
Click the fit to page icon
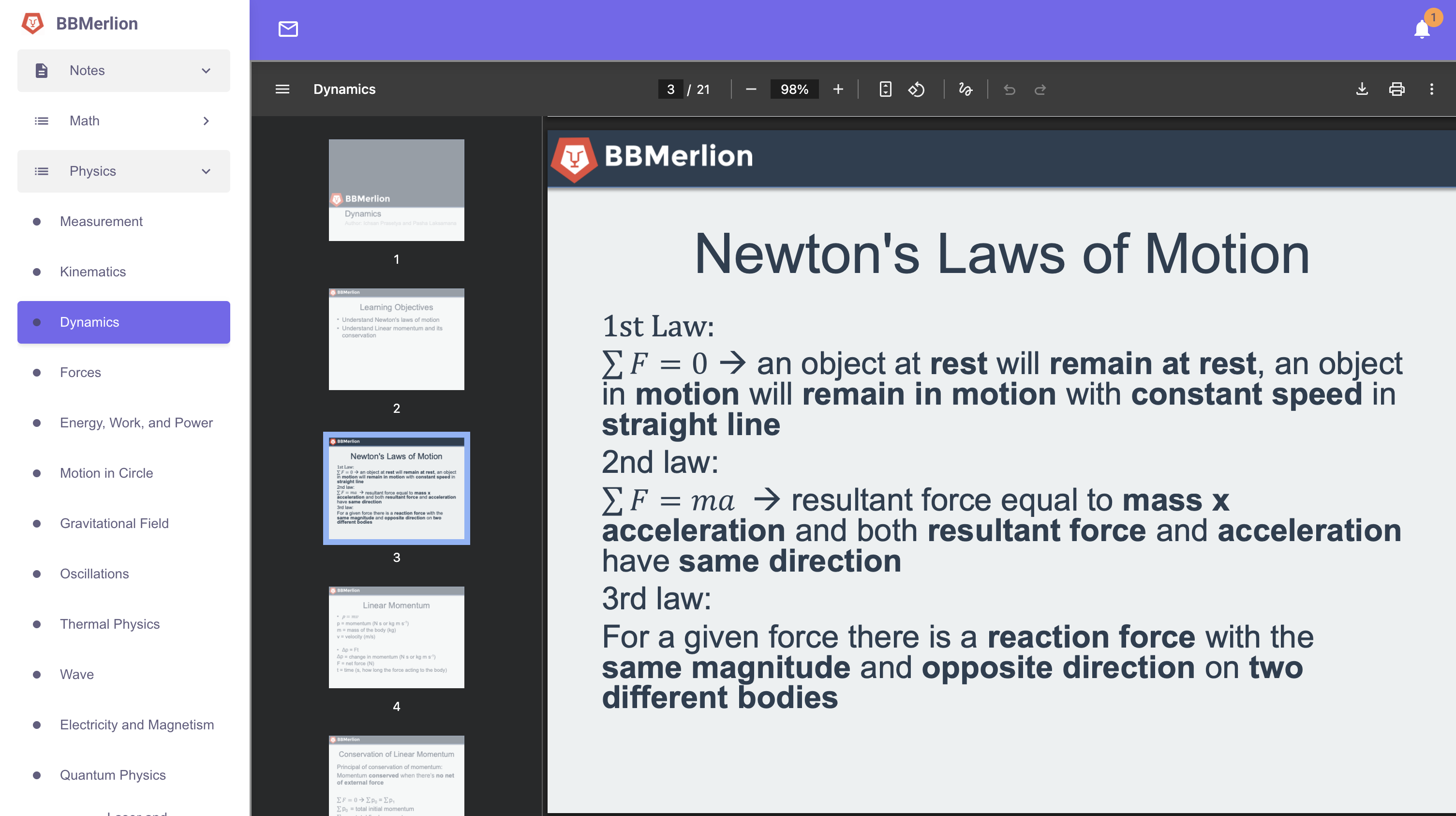click(x=885, y=90)
